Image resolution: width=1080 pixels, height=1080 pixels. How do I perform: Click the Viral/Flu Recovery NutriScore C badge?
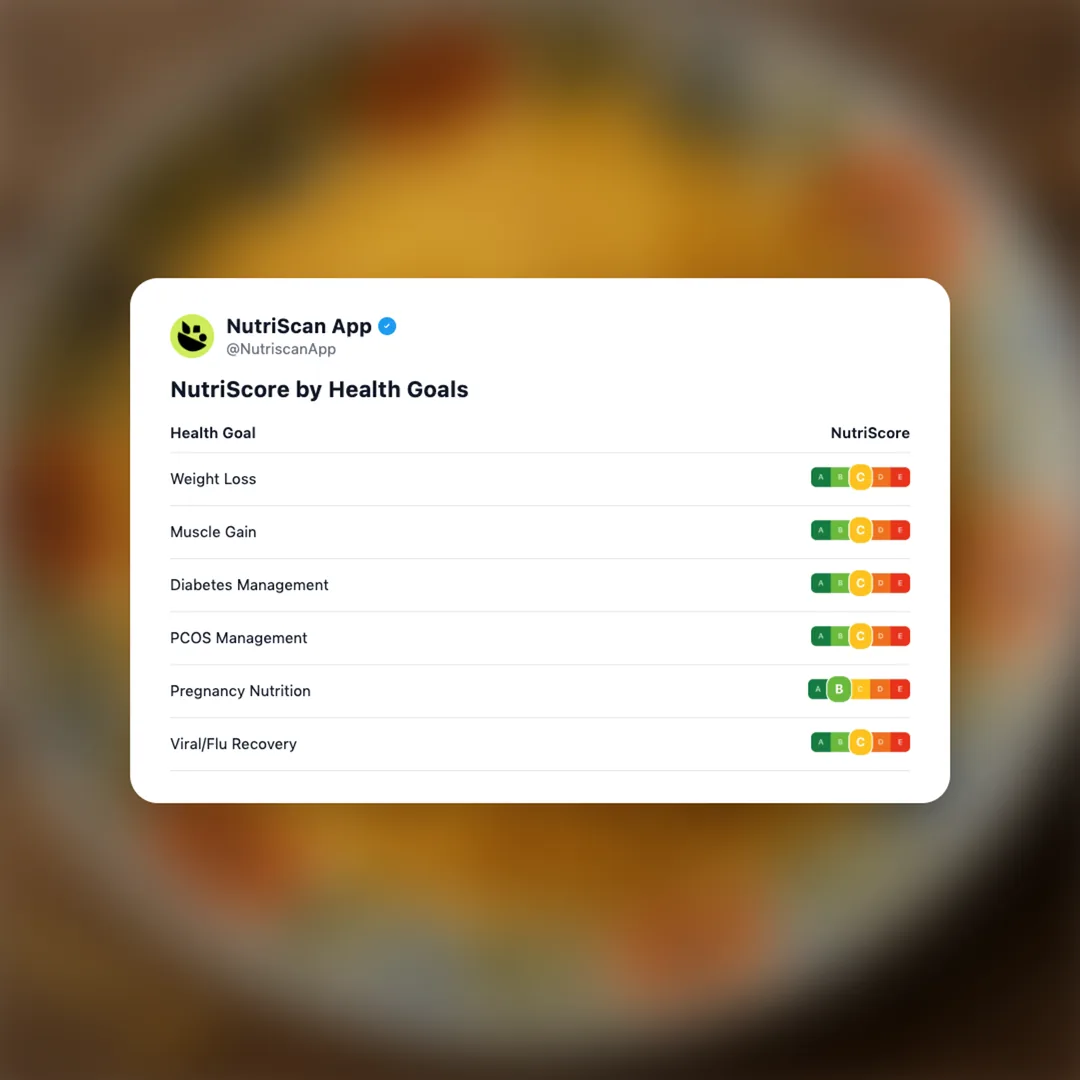(x=860, y=743)
